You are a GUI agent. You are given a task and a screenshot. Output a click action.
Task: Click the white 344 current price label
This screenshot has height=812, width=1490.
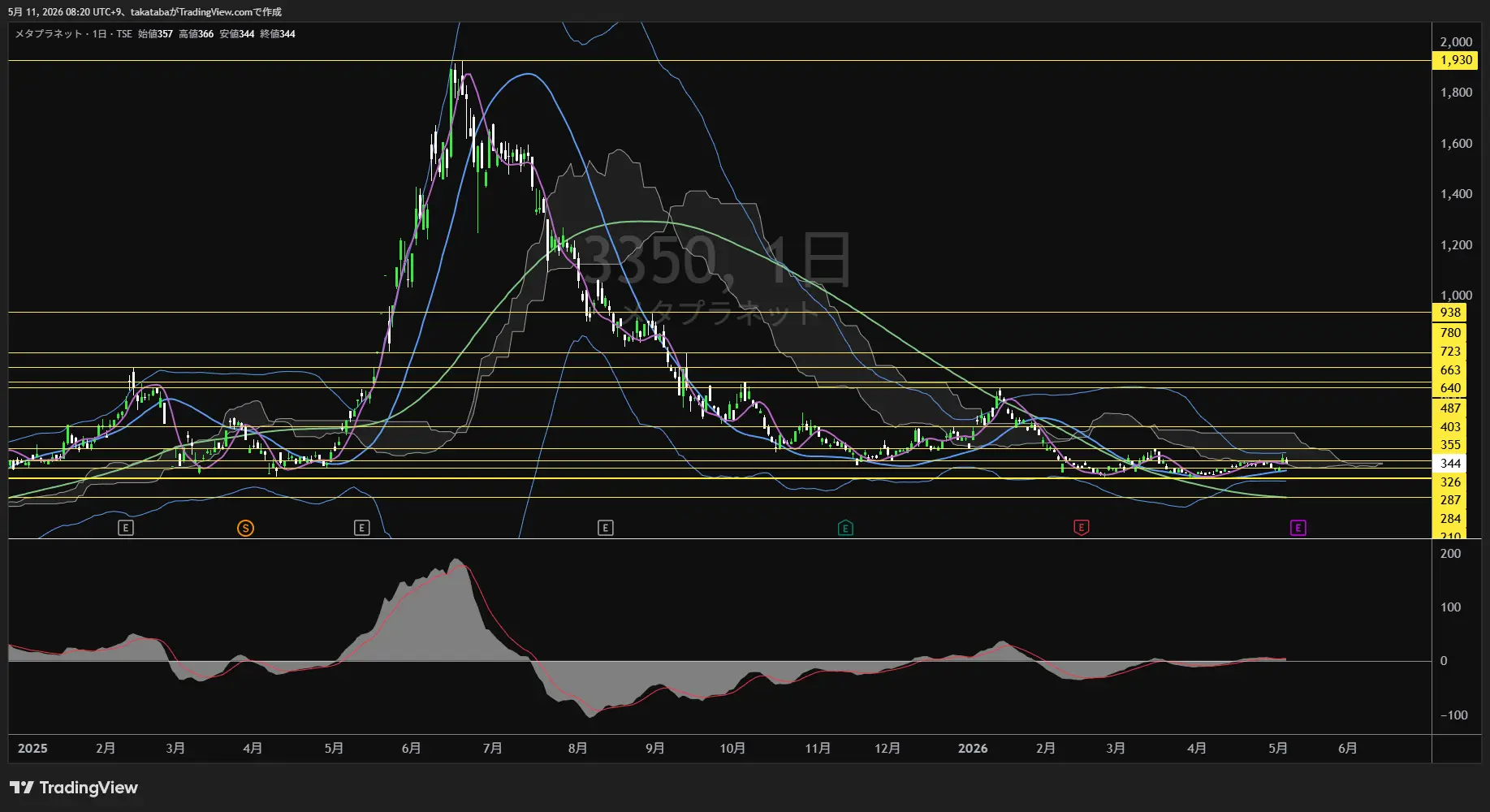[x=1450, y=464]
